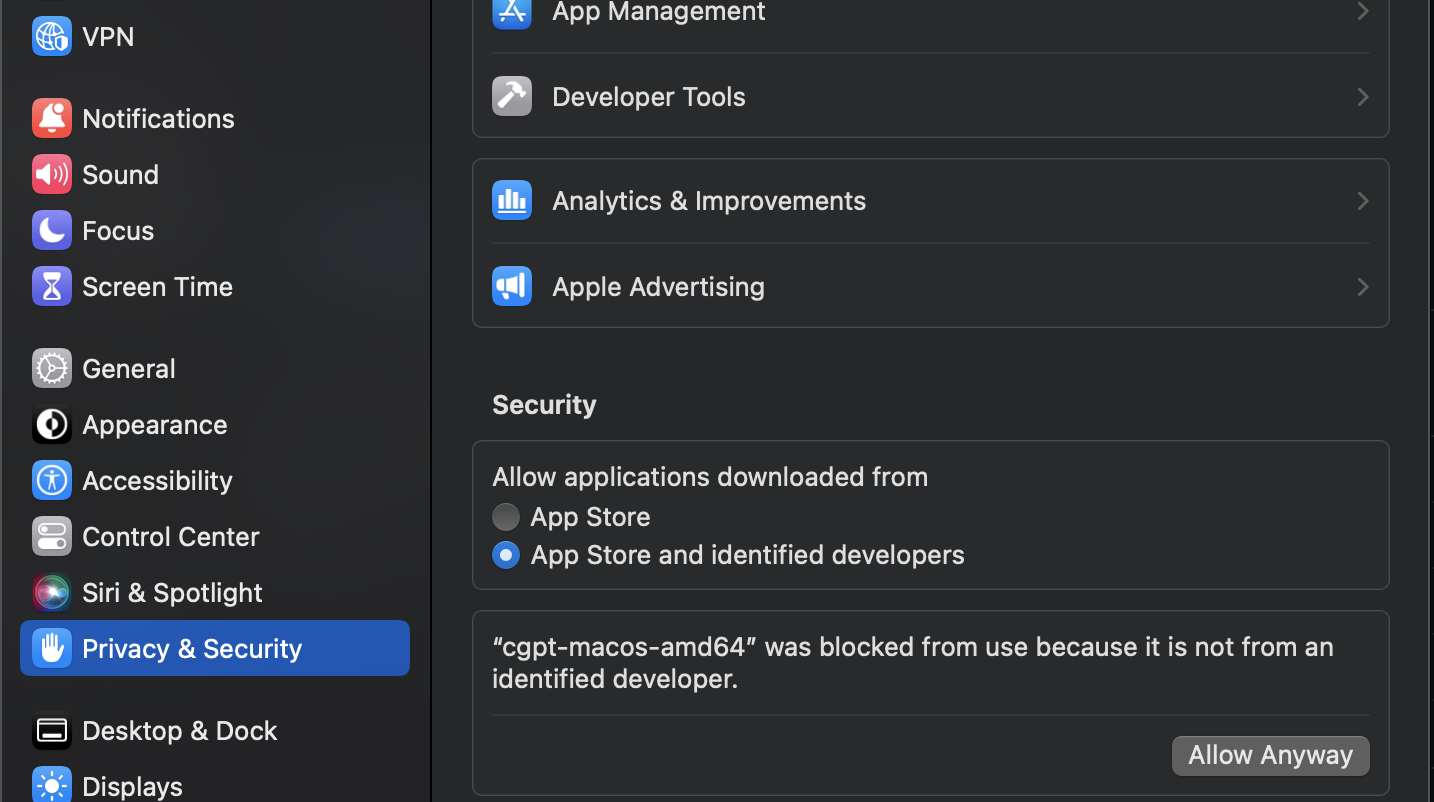The height and width of the screenshot is (802, 1434).
Task: Select App Store and identified developers option
Action: tap(506, 555)
